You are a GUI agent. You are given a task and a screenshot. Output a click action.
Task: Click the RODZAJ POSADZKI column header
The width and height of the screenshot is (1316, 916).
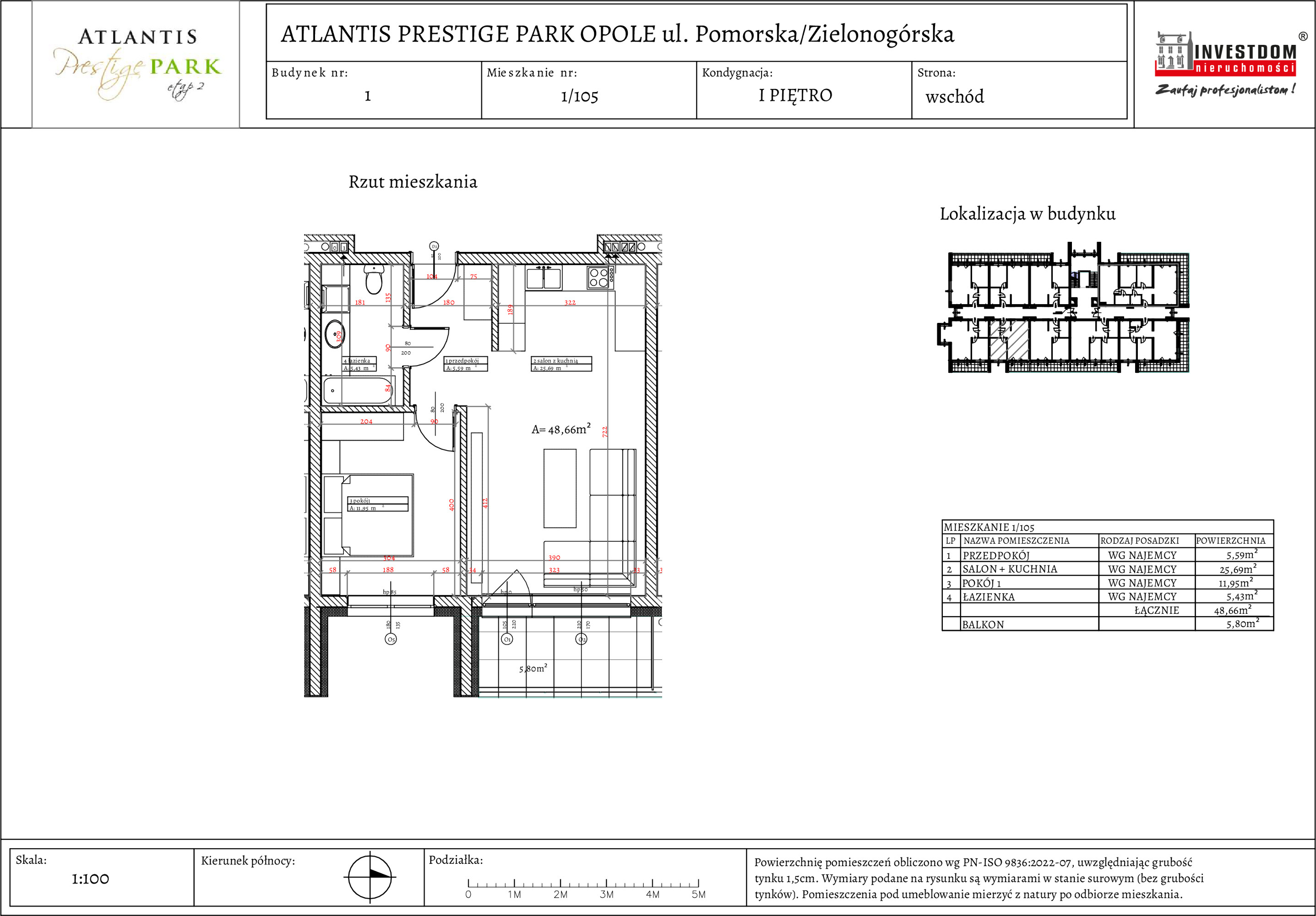1139,540
